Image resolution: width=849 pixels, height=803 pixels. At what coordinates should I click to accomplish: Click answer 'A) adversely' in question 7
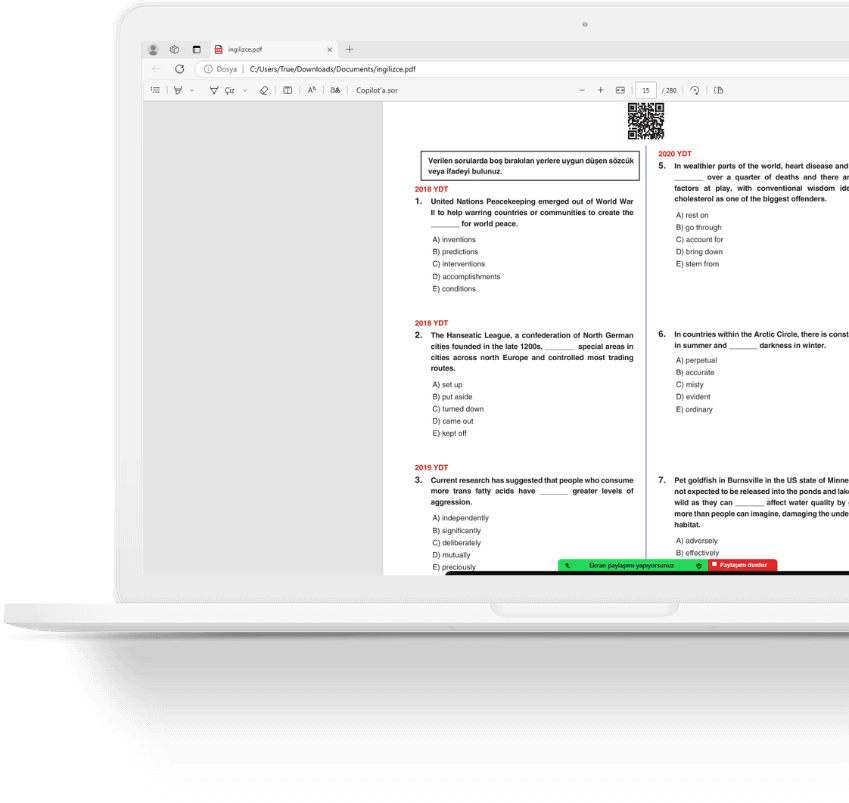tap(696, 541)
